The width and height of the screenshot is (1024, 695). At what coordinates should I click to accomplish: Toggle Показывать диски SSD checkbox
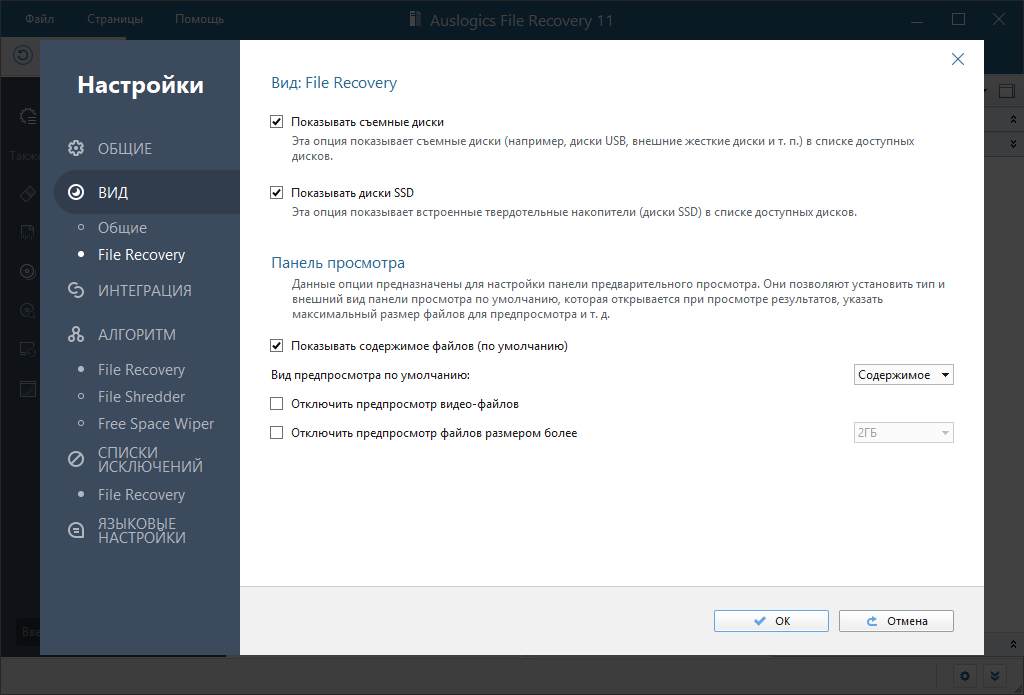coord(276,193)
